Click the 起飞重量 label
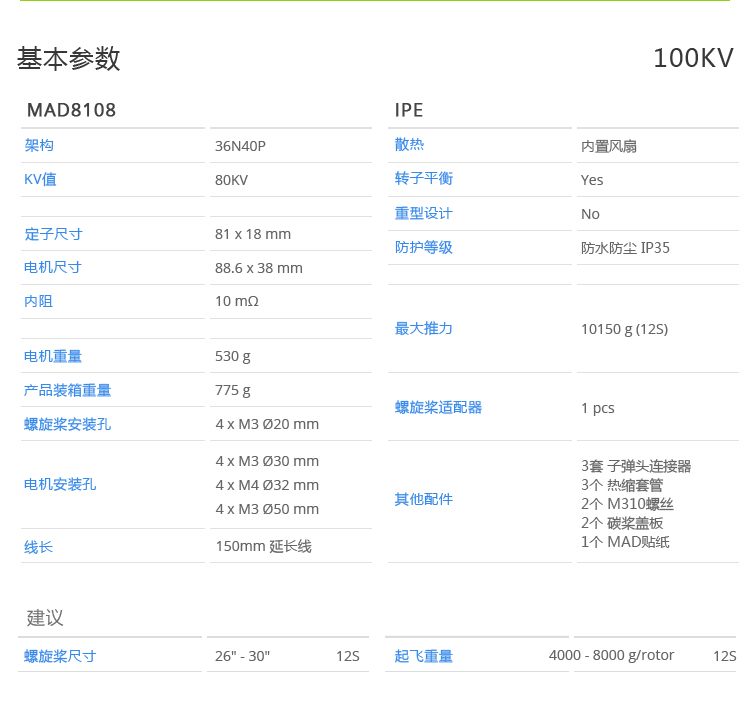Image resolution: width=750 pixels, height=726 pixels. click(424, 656)
